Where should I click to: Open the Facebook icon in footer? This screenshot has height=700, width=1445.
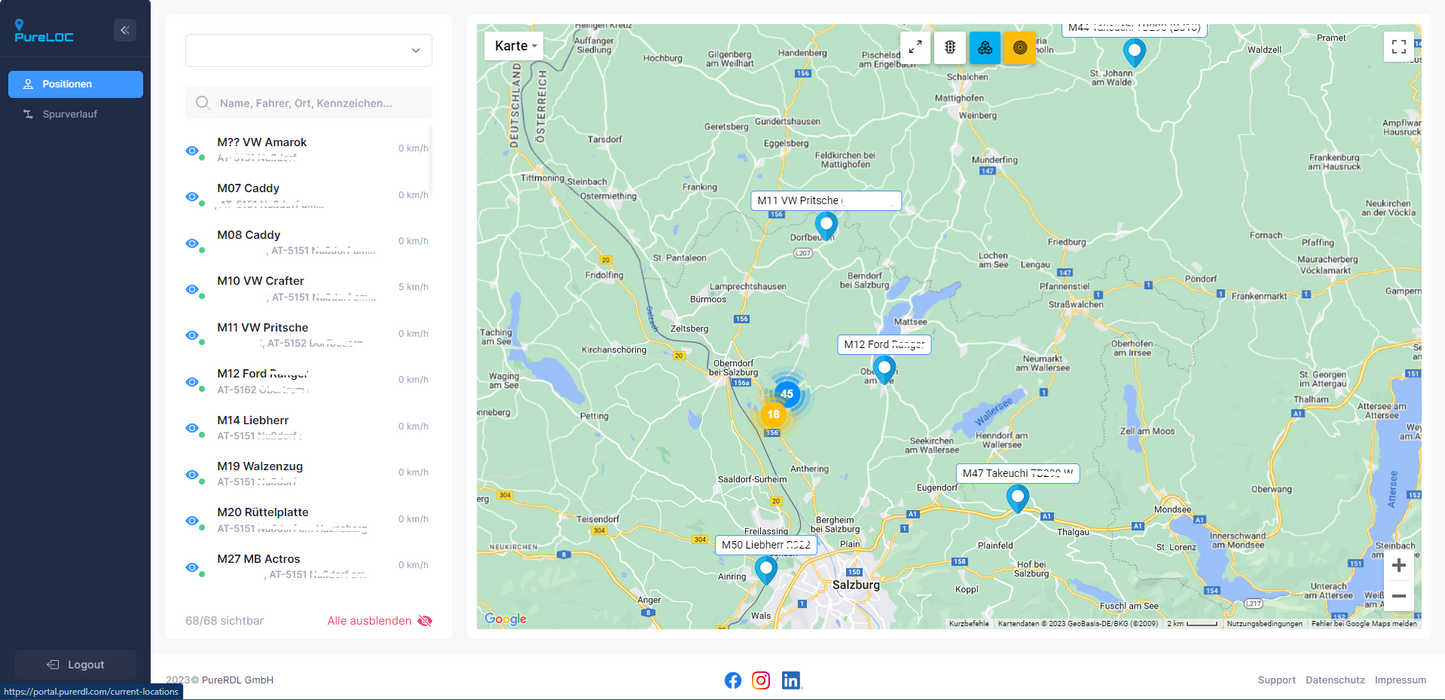tap(733, 680)
